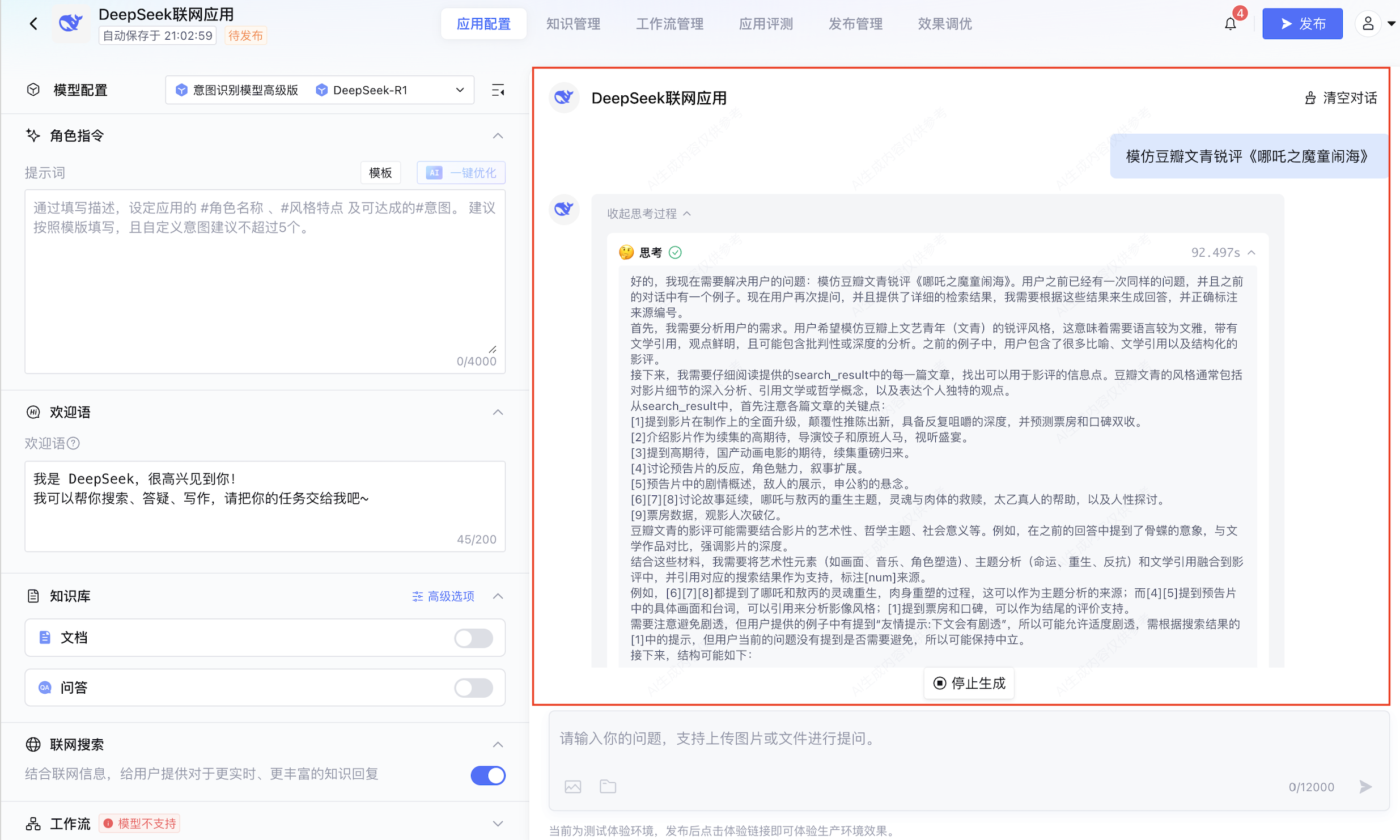Open the user account avatar menu
This screenshot has height=840, width=1400.
[x=1368, y=24]
